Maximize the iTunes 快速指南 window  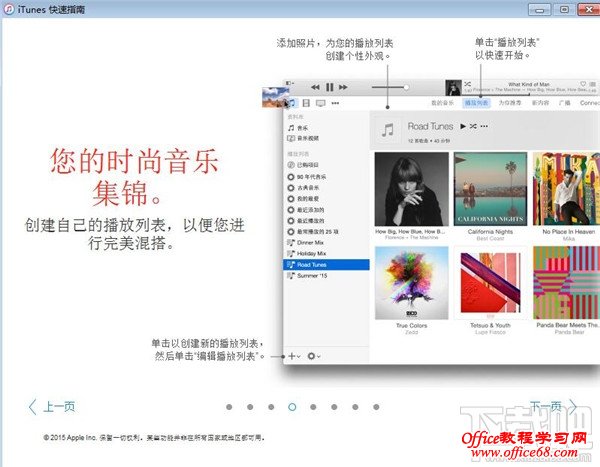click(564, 10)
